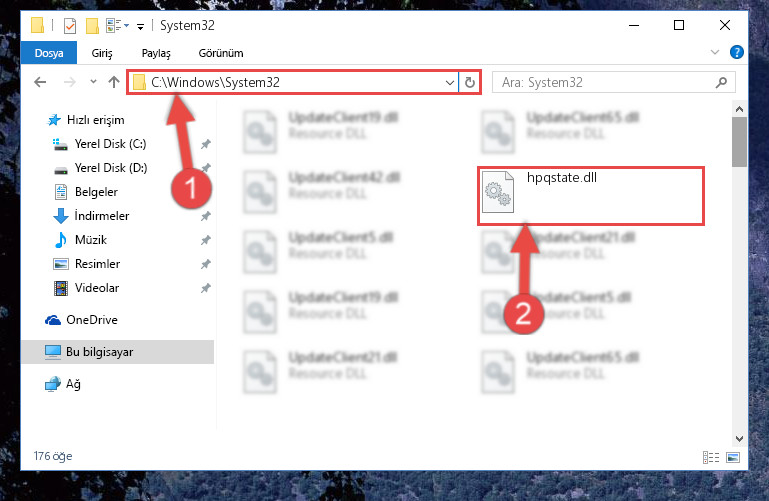Switch to details view button

(x=711, y=457)
